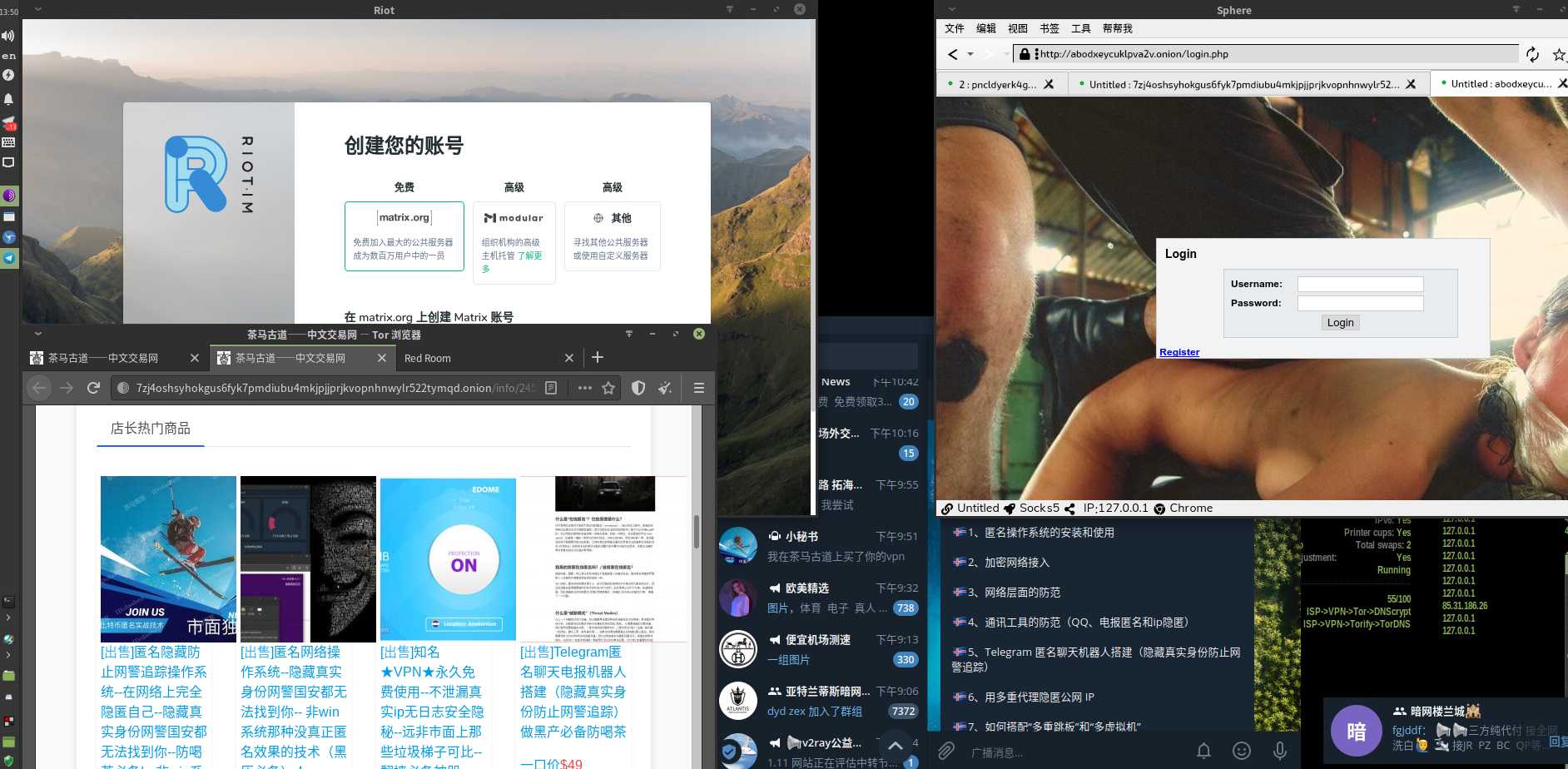1568x769 pixels.
Task: Close the Red Room tab in Tor Browser
Action: tap(569, 358)
